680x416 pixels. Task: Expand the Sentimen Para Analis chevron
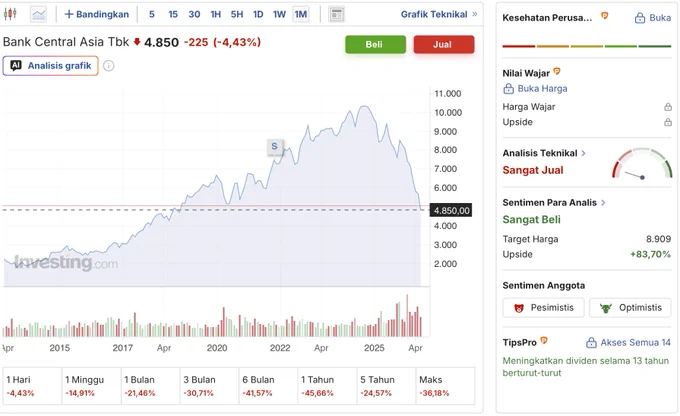pyautogui.click(x=603, y=203)
